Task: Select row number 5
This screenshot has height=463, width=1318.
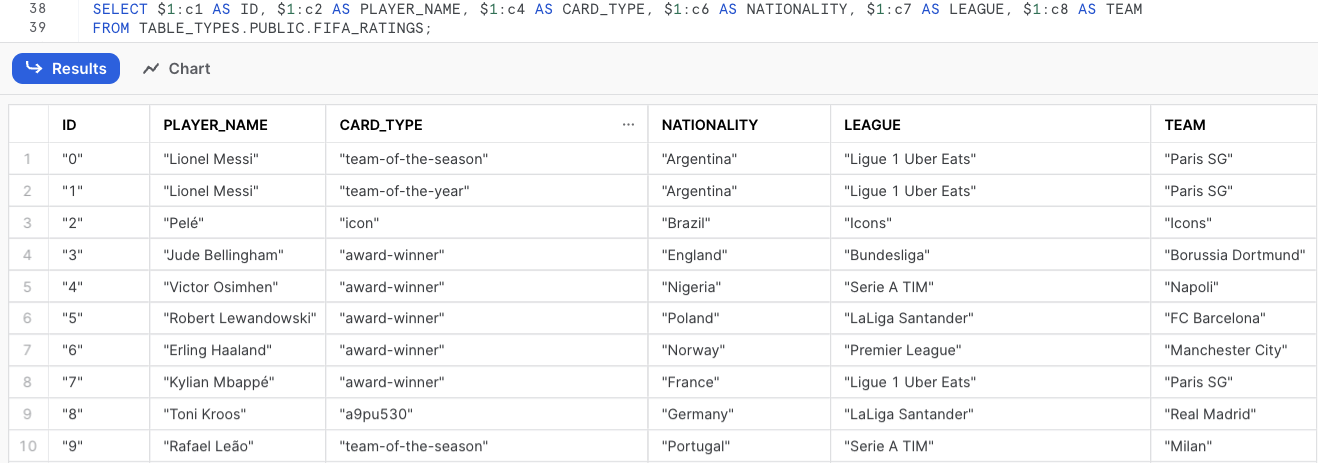Action: coord(28,286)
